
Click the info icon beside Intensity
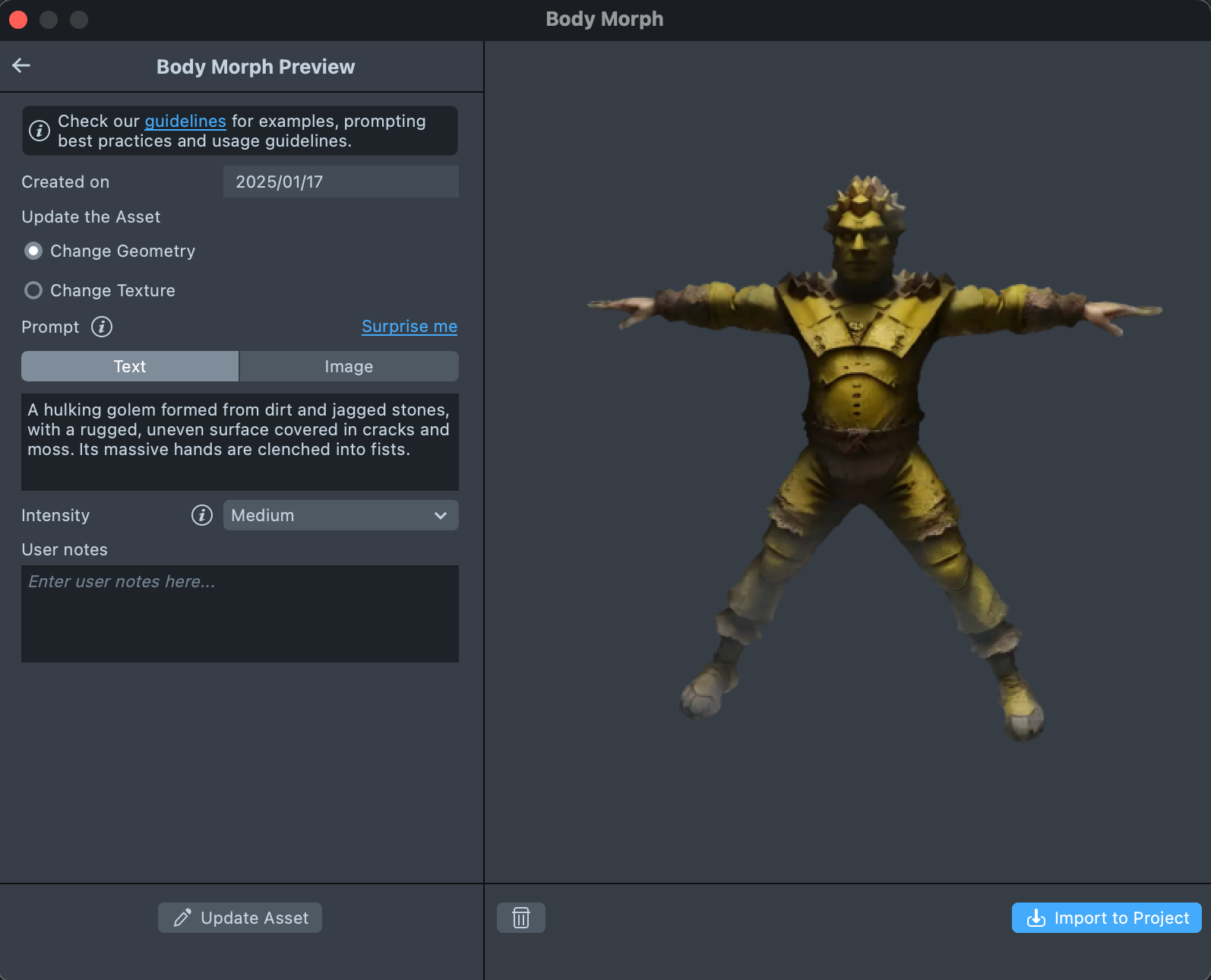(x=202, y=516)
